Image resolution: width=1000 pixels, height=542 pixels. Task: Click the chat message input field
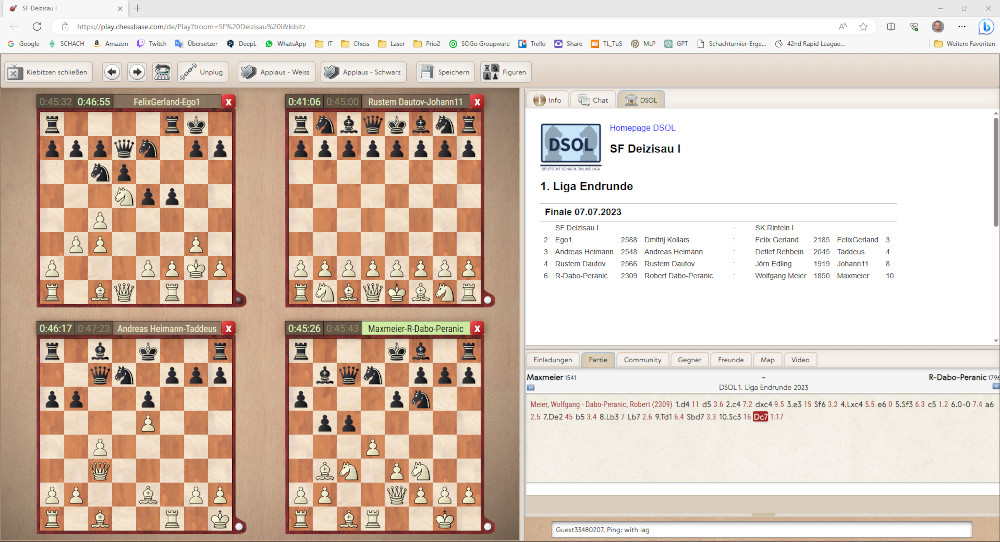click(x=760, y=530)
